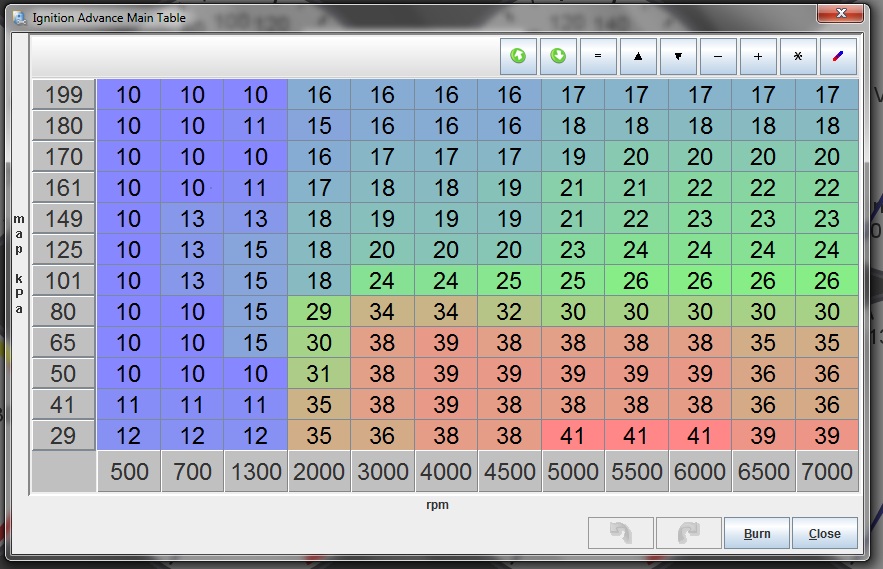Select the 500 rpm column header
This screenshot has height=569, width=883.
[129, 472]
